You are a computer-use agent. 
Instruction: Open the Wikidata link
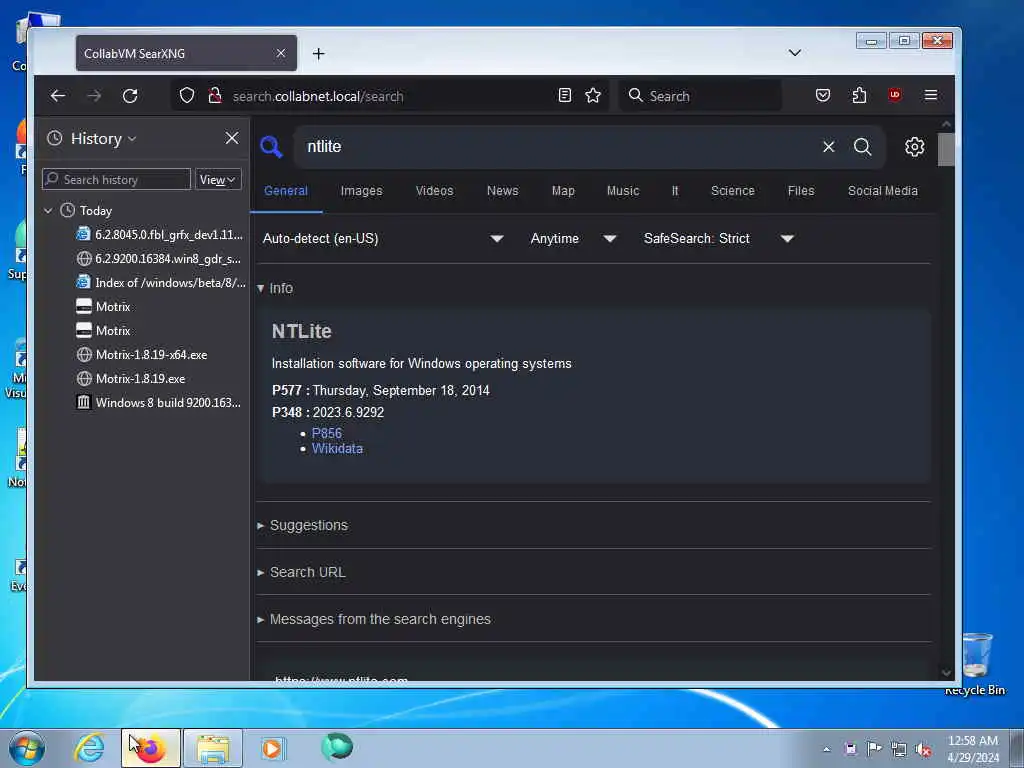[x=337, y=449]
